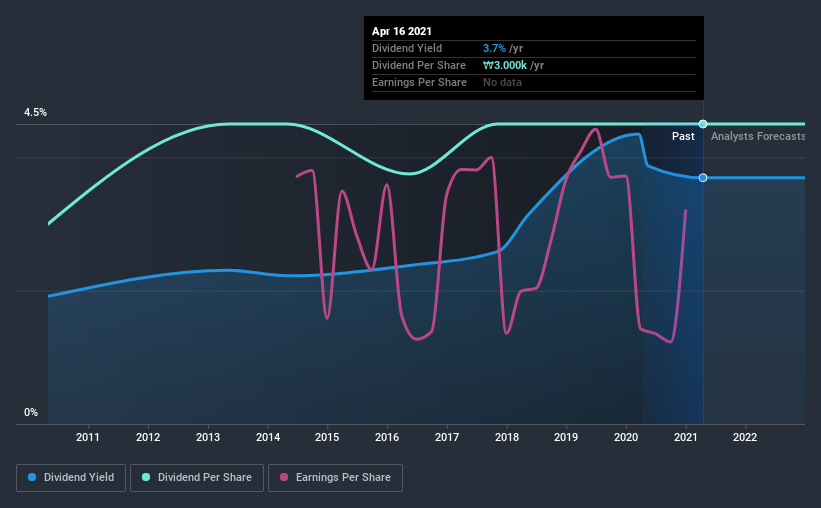Click the blue Dividend Yield legend dot

(x=32, y=477)
